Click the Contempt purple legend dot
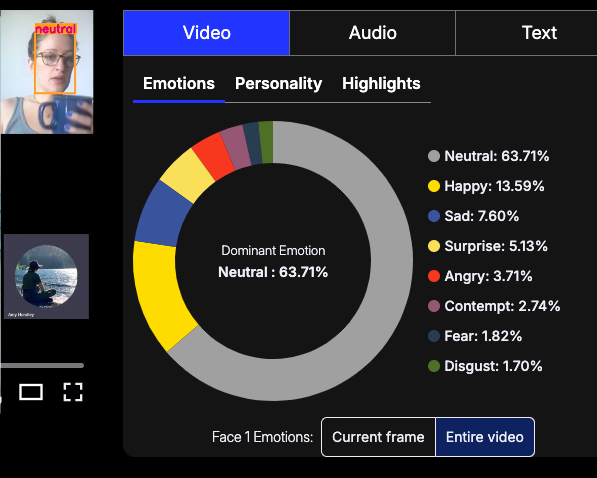This screenshot has height=478, width=597. point(434,306)
